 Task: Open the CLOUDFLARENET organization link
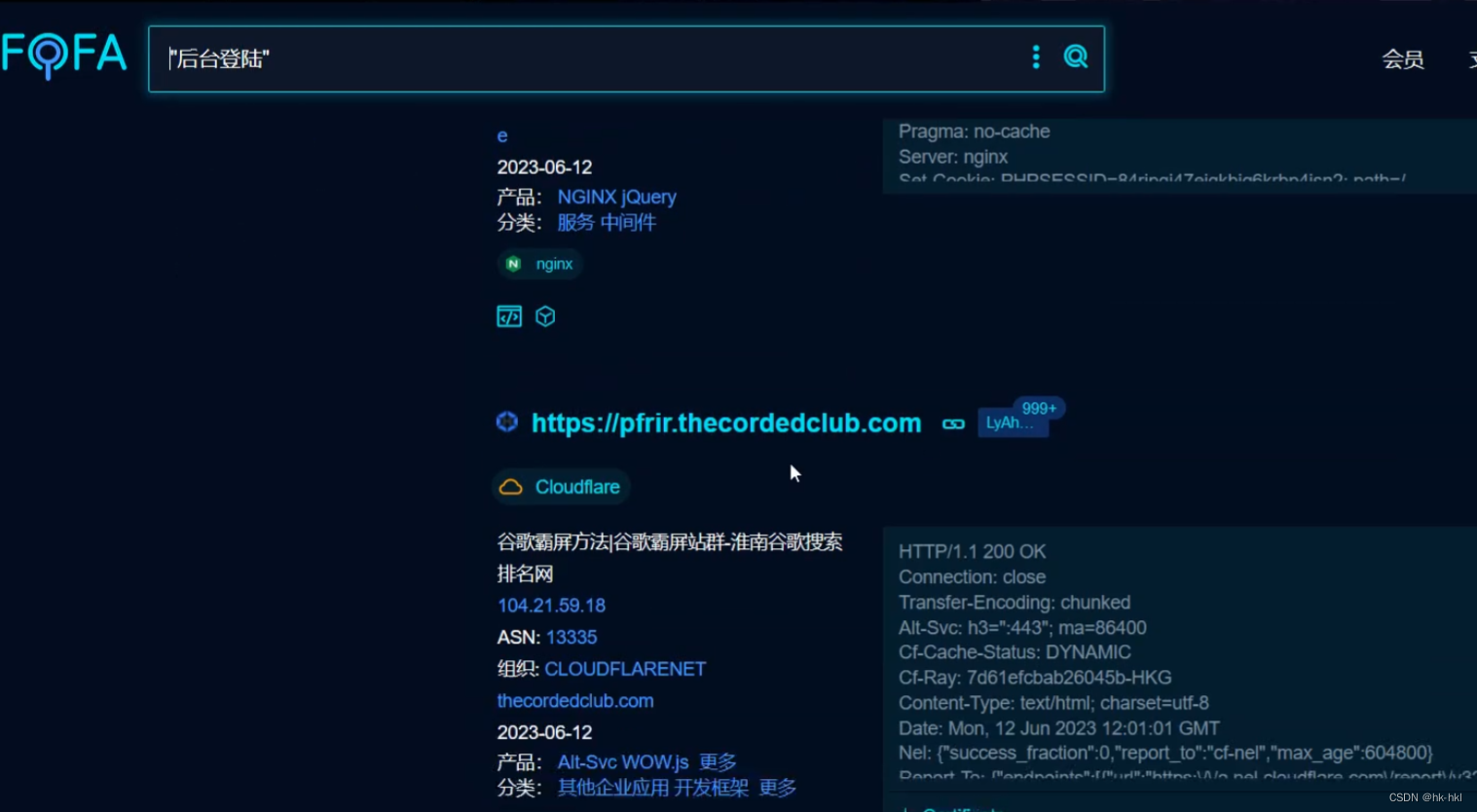(625, 669)
